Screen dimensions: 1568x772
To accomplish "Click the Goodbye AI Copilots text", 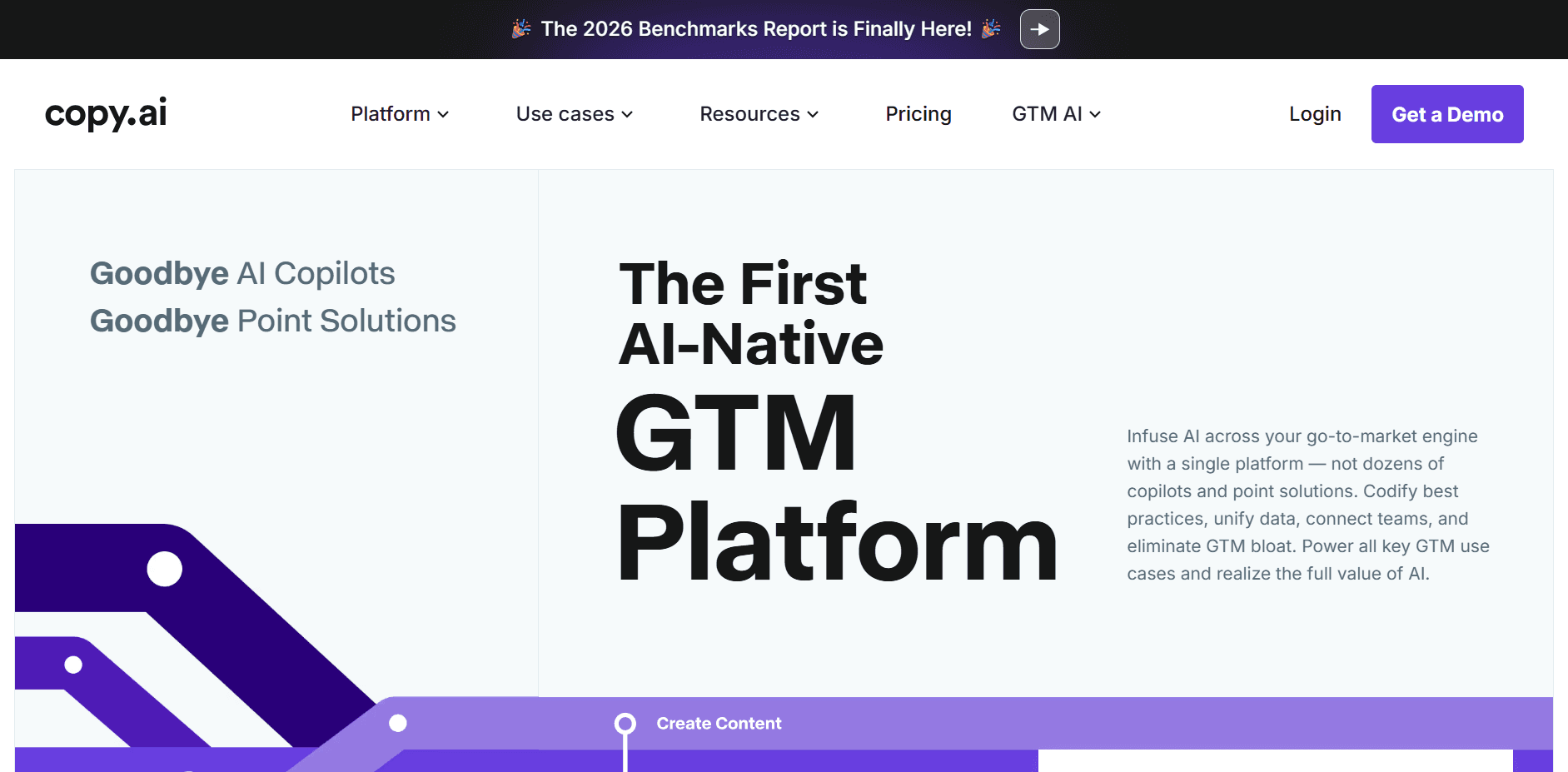I will coord(242,273).
